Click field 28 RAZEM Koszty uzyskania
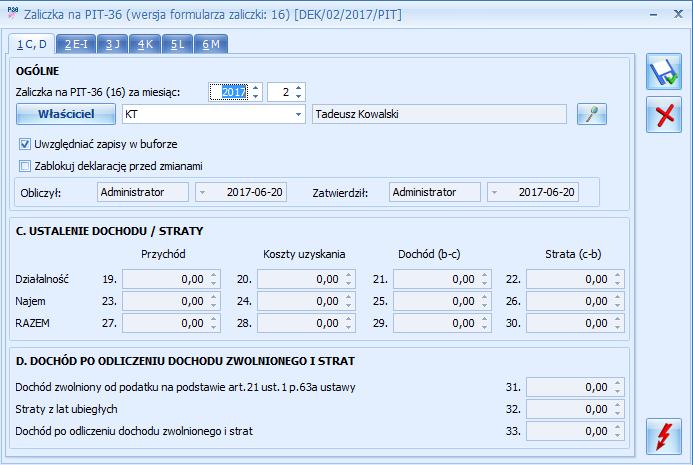Viewport: 693px width, 465px height. click(306, 323)
